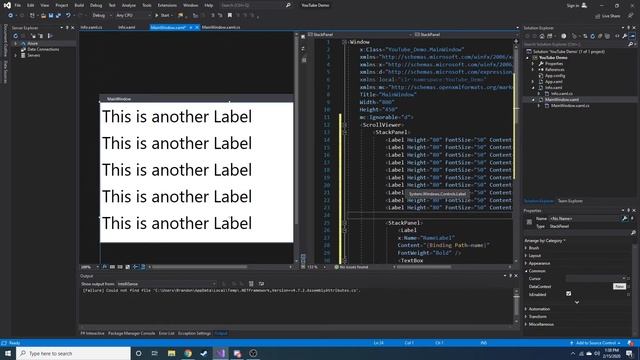640x360 pixels.
Task: Click the Refresh icon in Server Explorer
Action: [x=16, y=36]
